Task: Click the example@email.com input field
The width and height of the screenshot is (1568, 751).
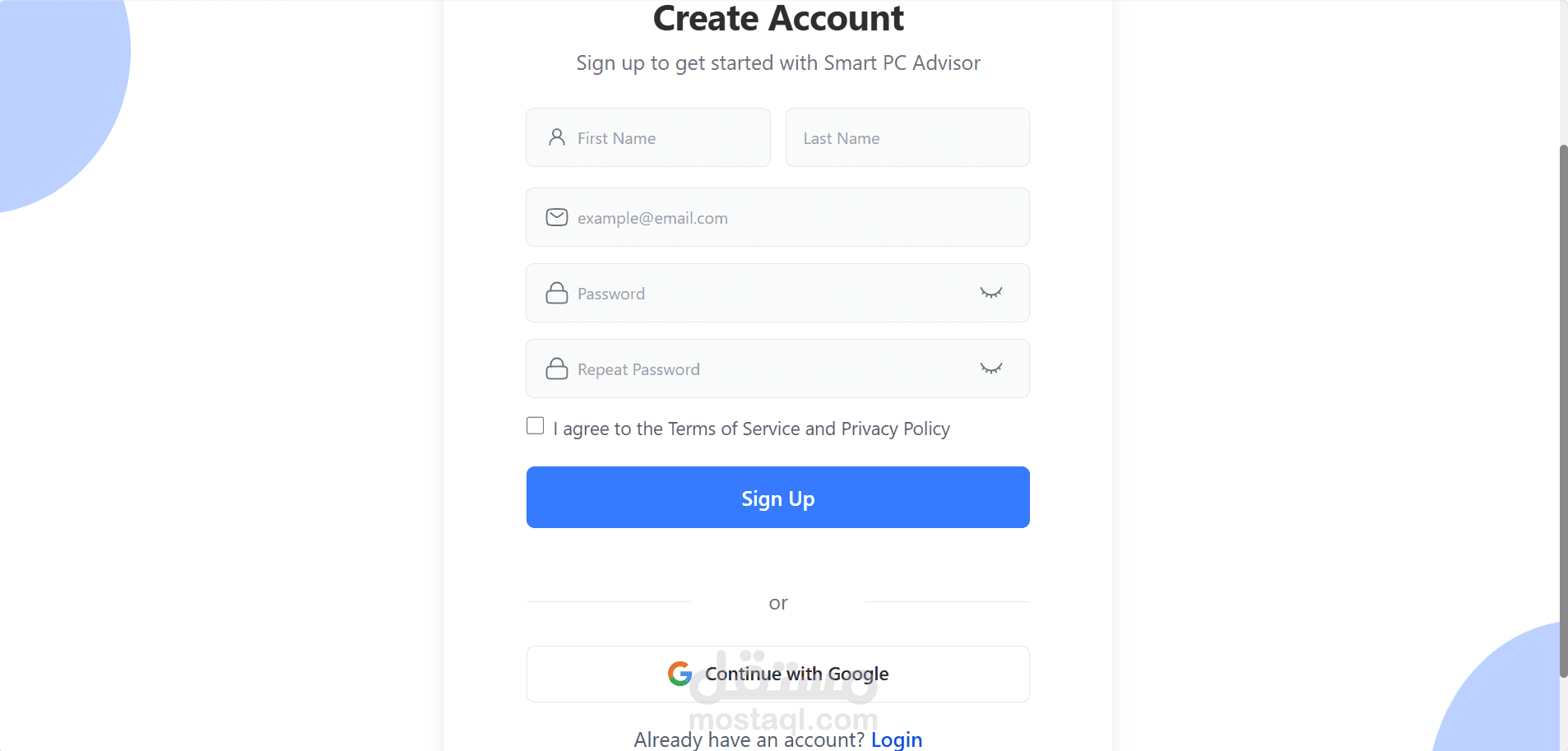Action: point(790,218)
